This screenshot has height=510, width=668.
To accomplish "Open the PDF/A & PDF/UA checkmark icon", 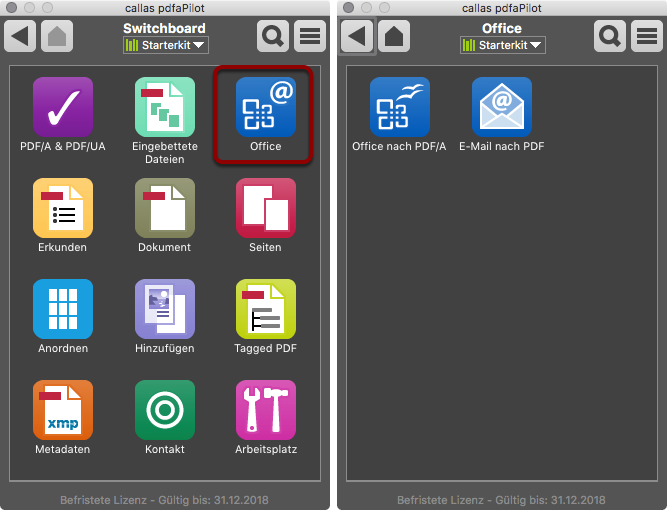I will (63, 107).
